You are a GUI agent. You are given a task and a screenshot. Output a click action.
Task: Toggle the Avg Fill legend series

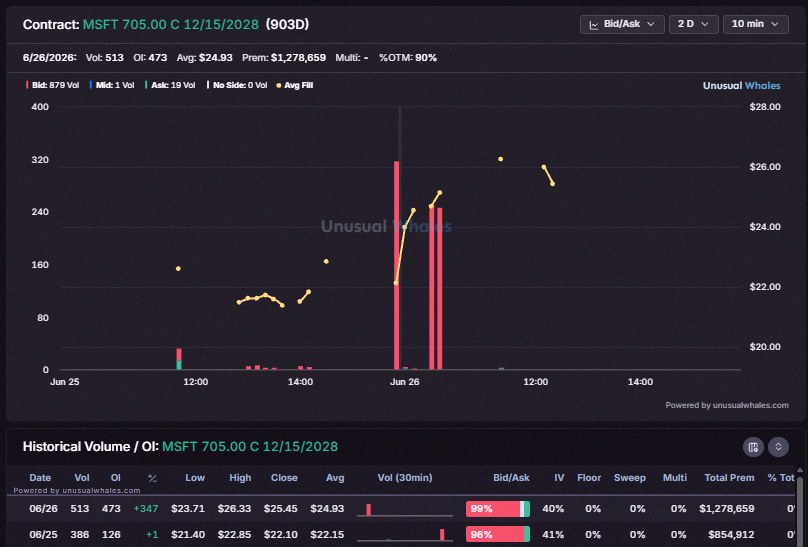[295, 86]
